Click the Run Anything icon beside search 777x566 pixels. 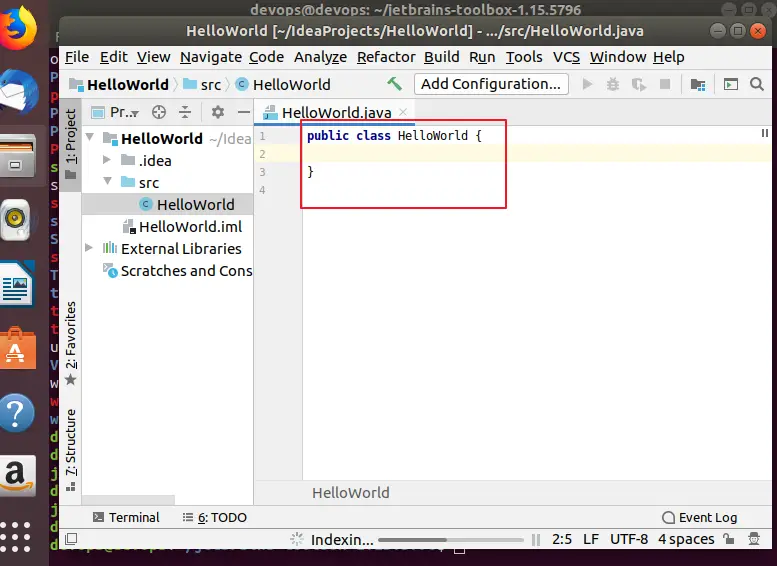point(730,84)
